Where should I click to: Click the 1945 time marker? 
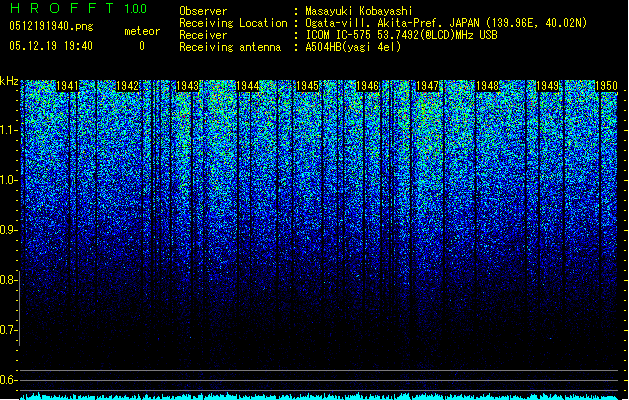(x=307, y=86)
